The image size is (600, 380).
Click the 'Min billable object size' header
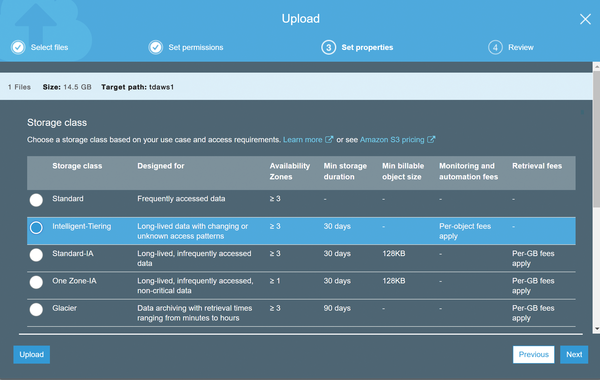pos(403,171)
